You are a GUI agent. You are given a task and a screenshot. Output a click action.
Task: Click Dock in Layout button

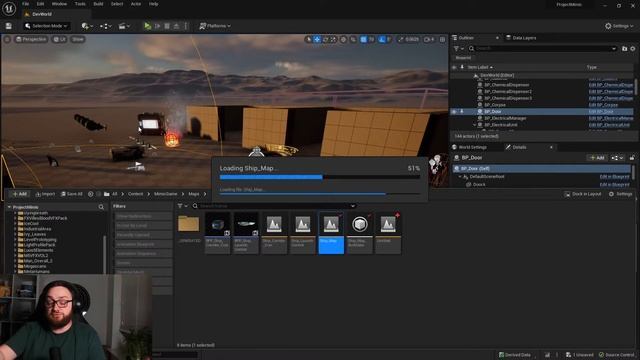pos(582,194)
